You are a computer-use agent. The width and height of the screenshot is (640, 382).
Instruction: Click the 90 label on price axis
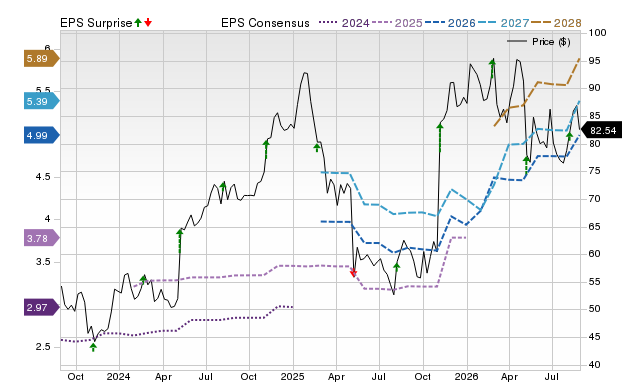coord(595,88)
